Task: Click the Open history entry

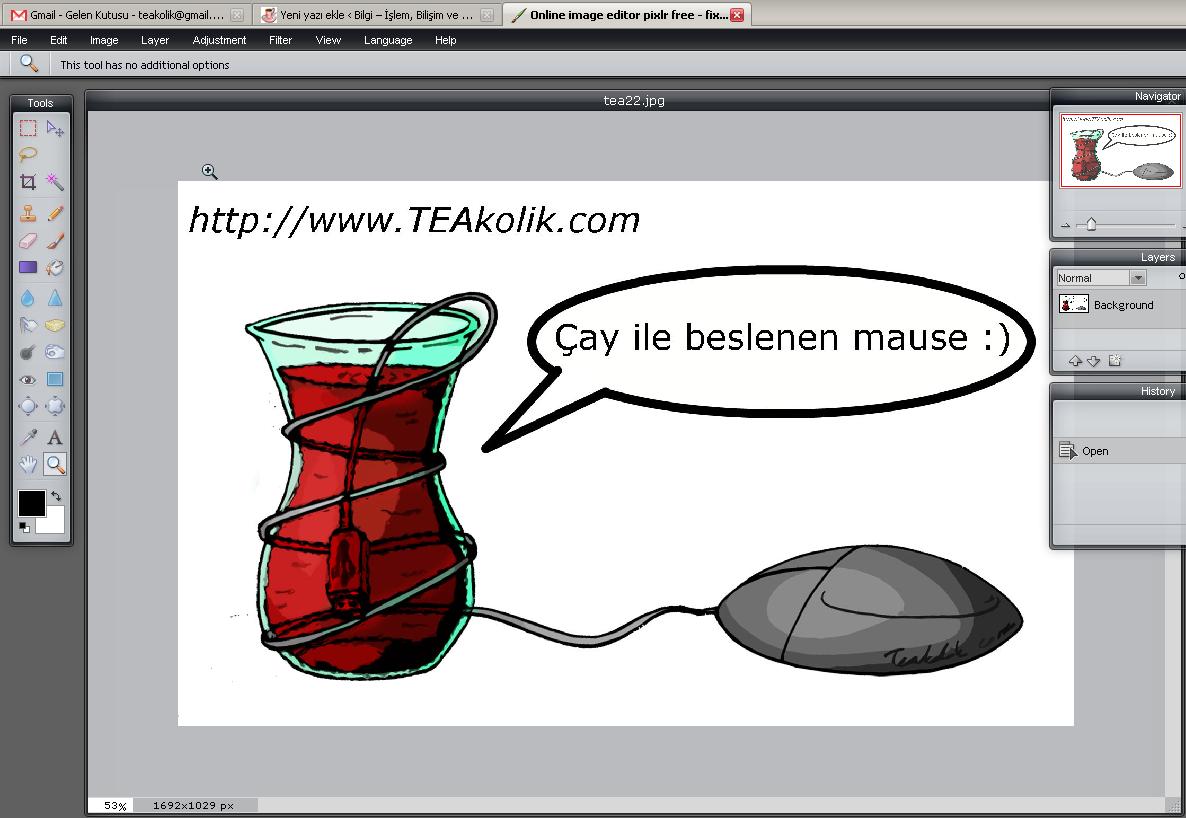Action: click(x=1095, y=451)
